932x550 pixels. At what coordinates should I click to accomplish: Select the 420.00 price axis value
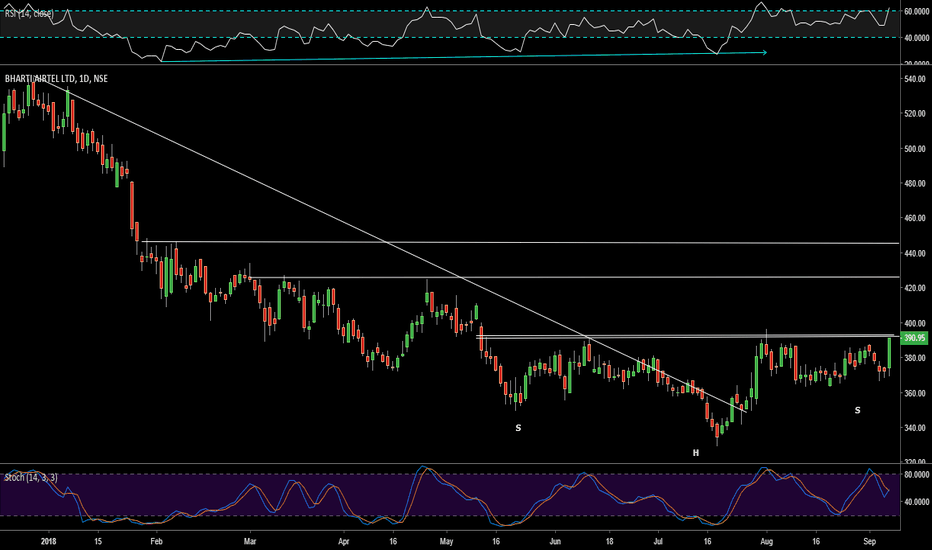tap(915, 288)
